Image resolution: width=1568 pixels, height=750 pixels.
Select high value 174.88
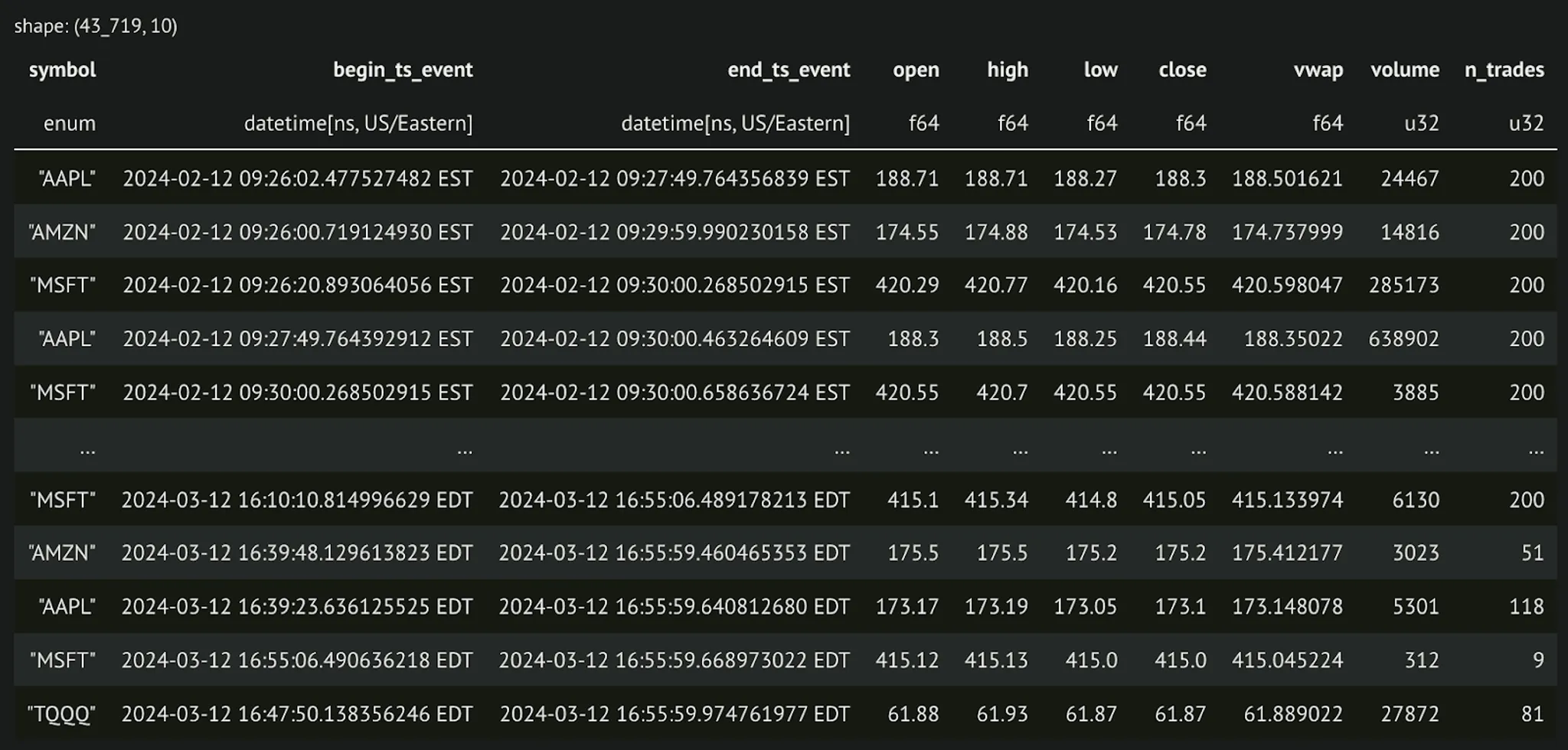pos(996,232)
